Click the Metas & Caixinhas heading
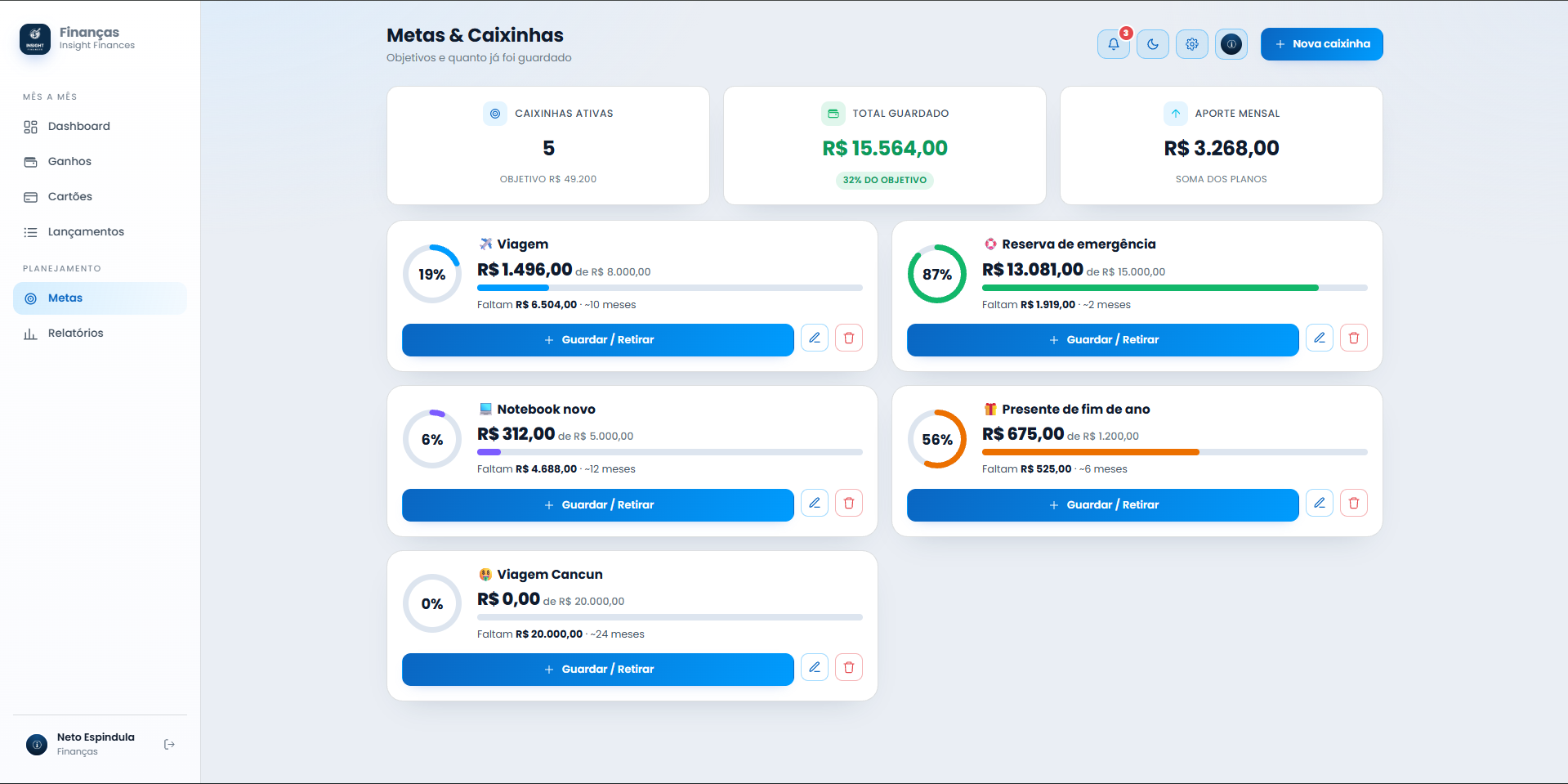The image size is (1568, 784). coord(475,35)
